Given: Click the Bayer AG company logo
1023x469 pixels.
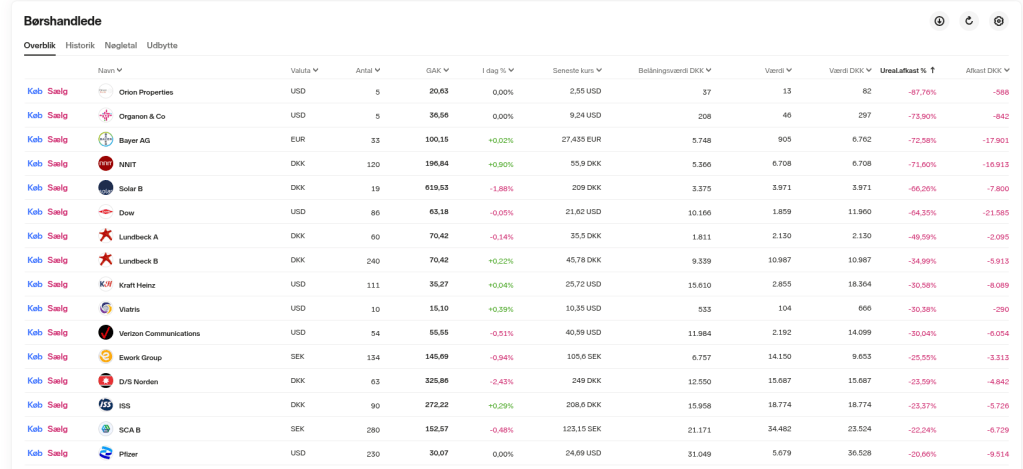Looking at the screenshot, I should (x=106, y=140).
